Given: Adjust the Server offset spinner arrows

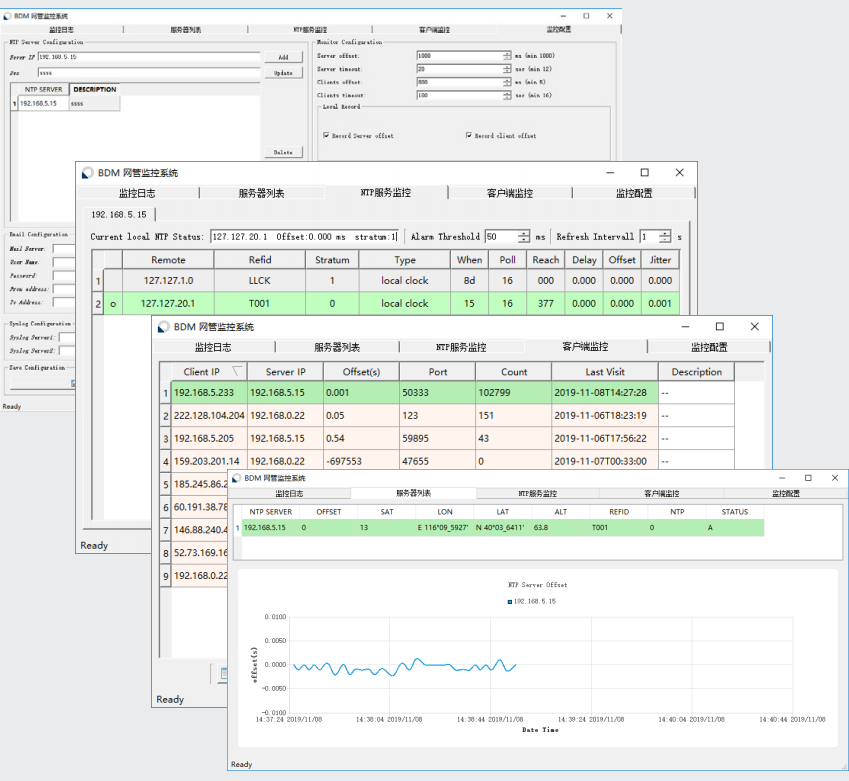Looking at the screenshot, I should (x=507, y=56).
